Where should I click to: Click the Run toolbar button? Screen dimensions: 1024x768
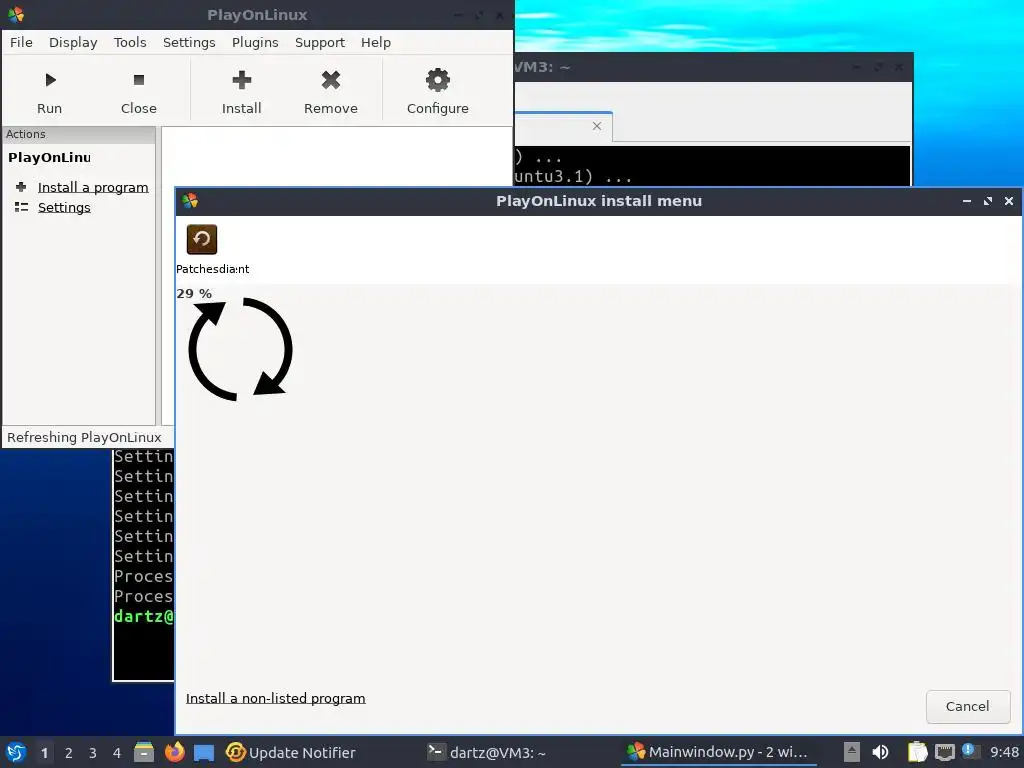50,92
